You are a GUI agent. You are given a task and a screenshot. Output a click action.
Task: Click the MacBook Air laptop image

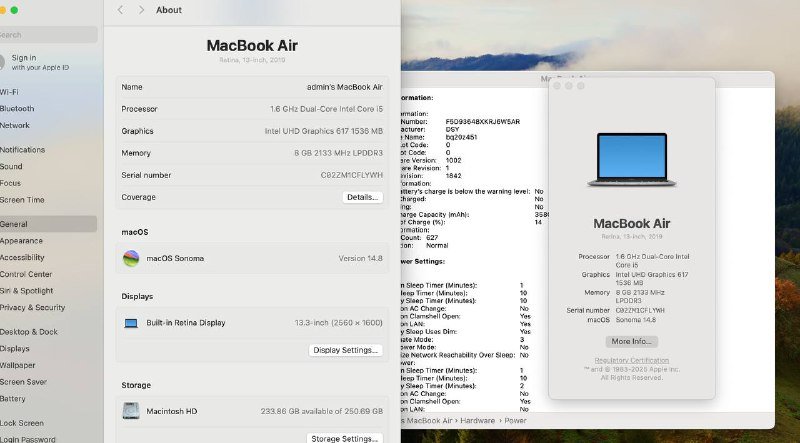coord(632,160)
